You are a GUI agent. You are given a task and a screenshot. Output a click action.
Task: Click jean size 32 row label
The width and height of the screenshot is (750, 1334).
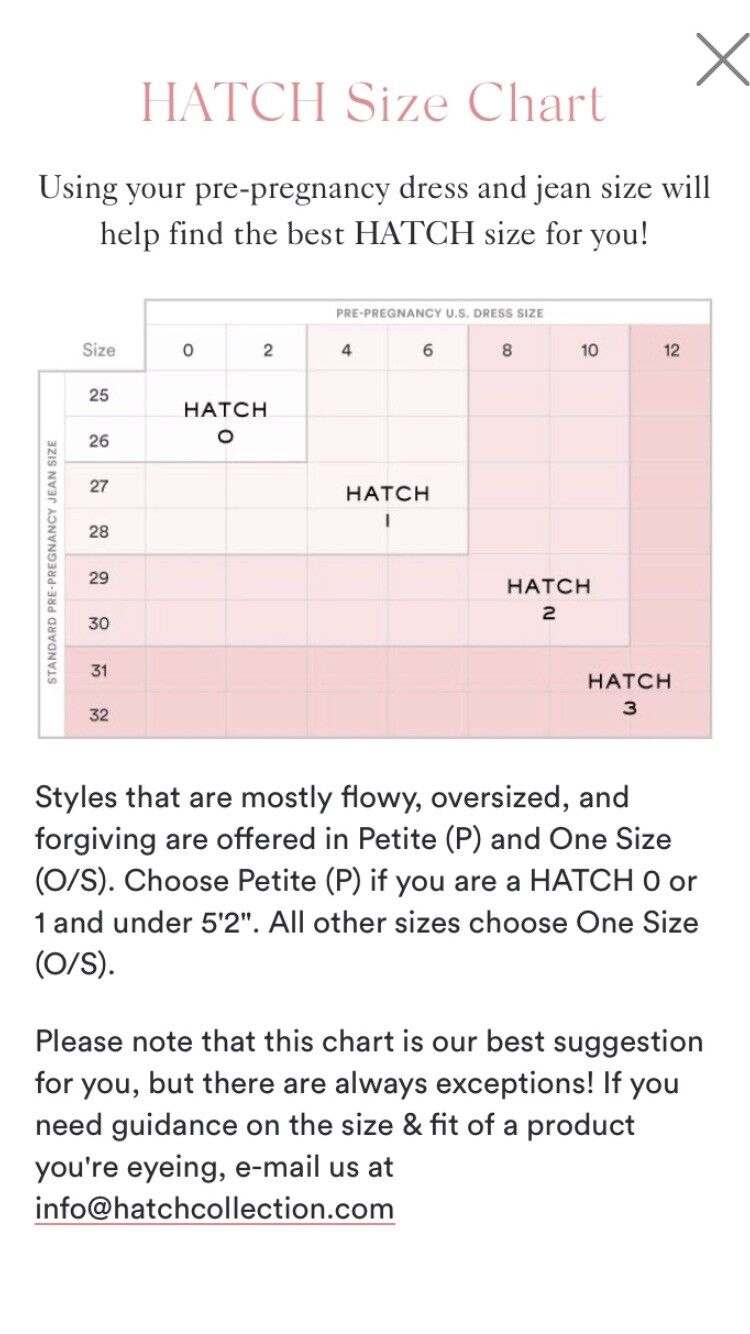[x=99, y=716]
